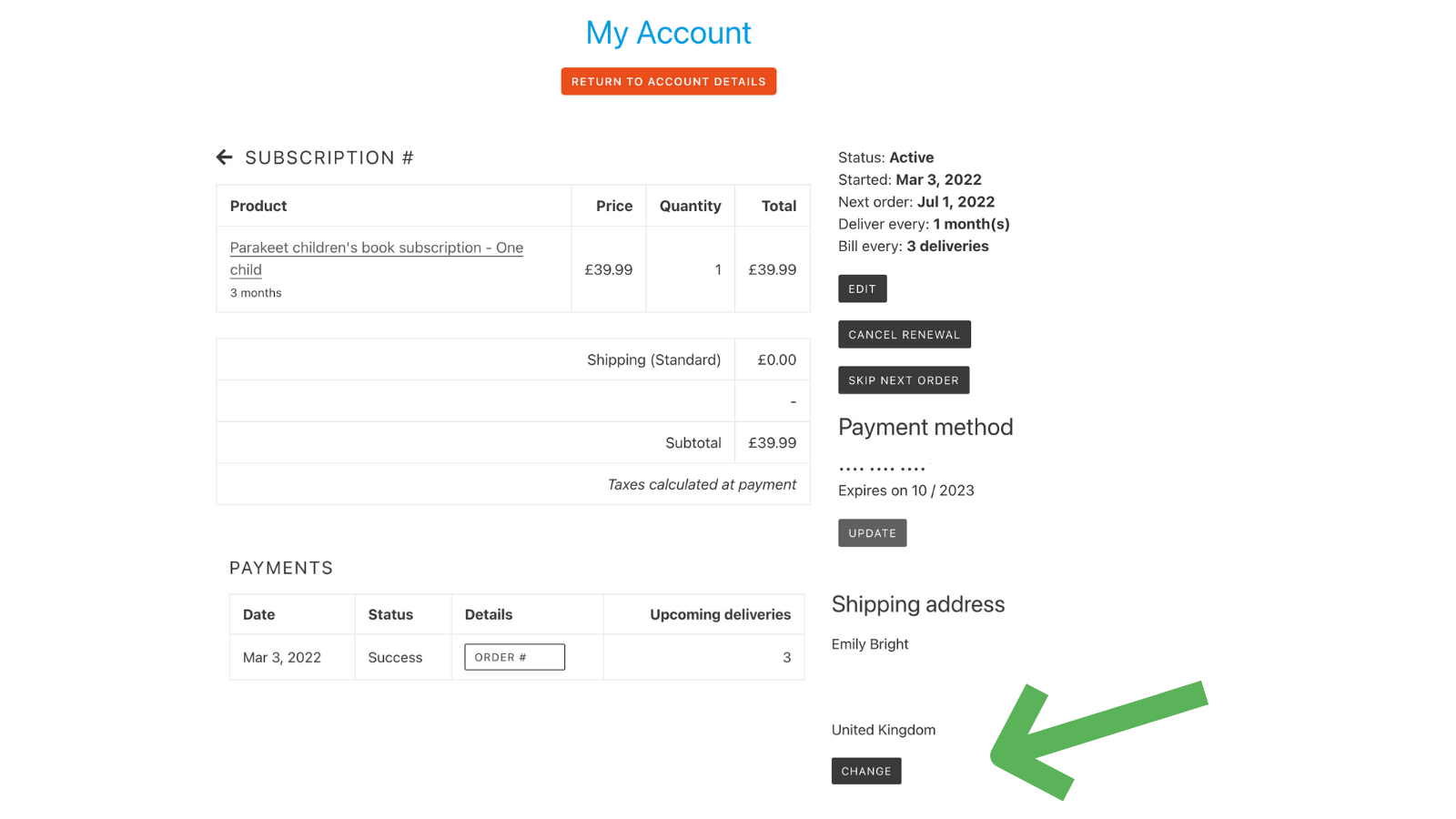Click the back arrow beside Subscription #
This screenshot has width=1456, height=819.
click(x=224, y=157)
